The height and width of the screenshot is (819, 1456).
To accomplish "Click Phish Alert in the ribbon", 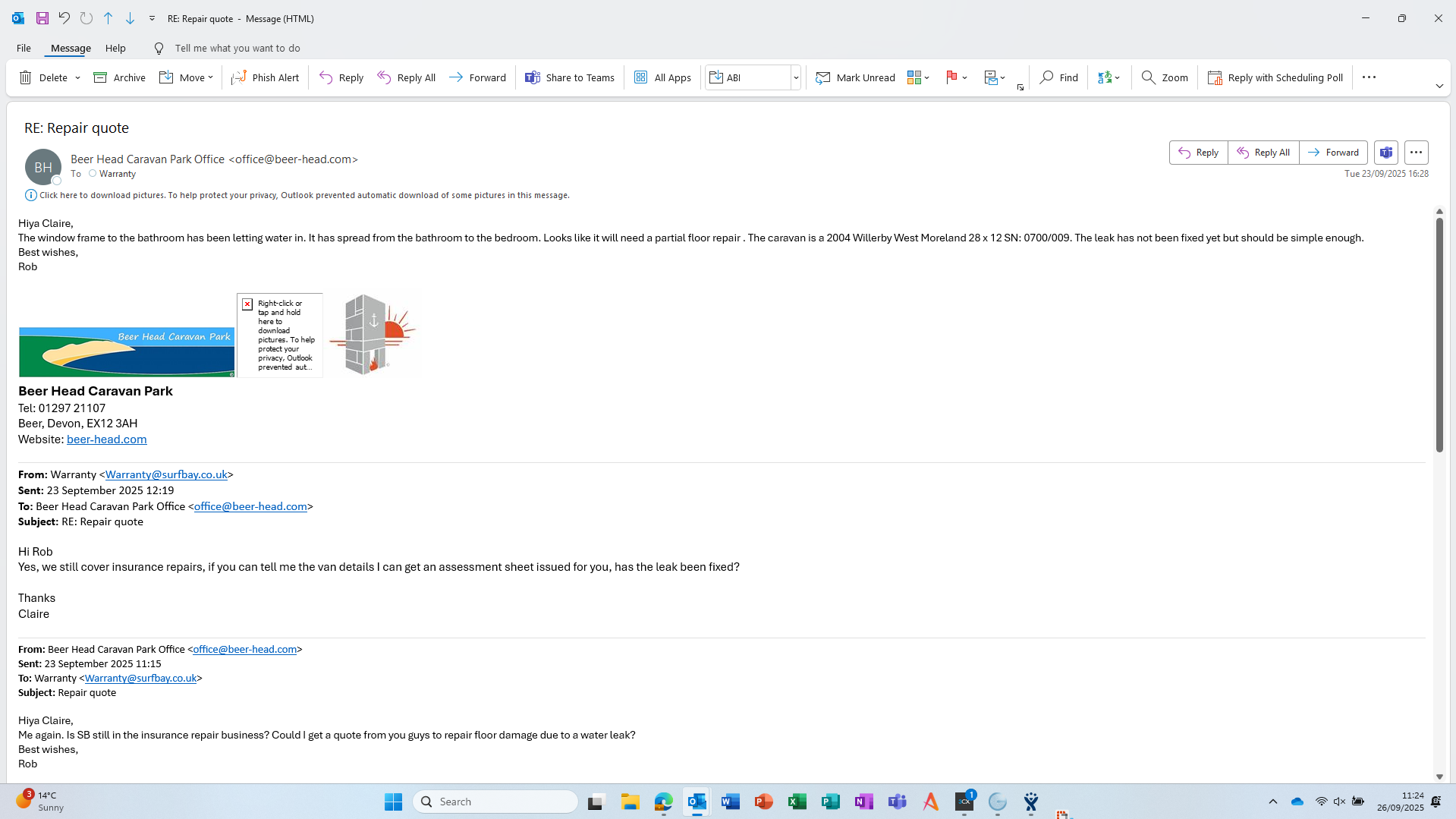I will 266,77.
